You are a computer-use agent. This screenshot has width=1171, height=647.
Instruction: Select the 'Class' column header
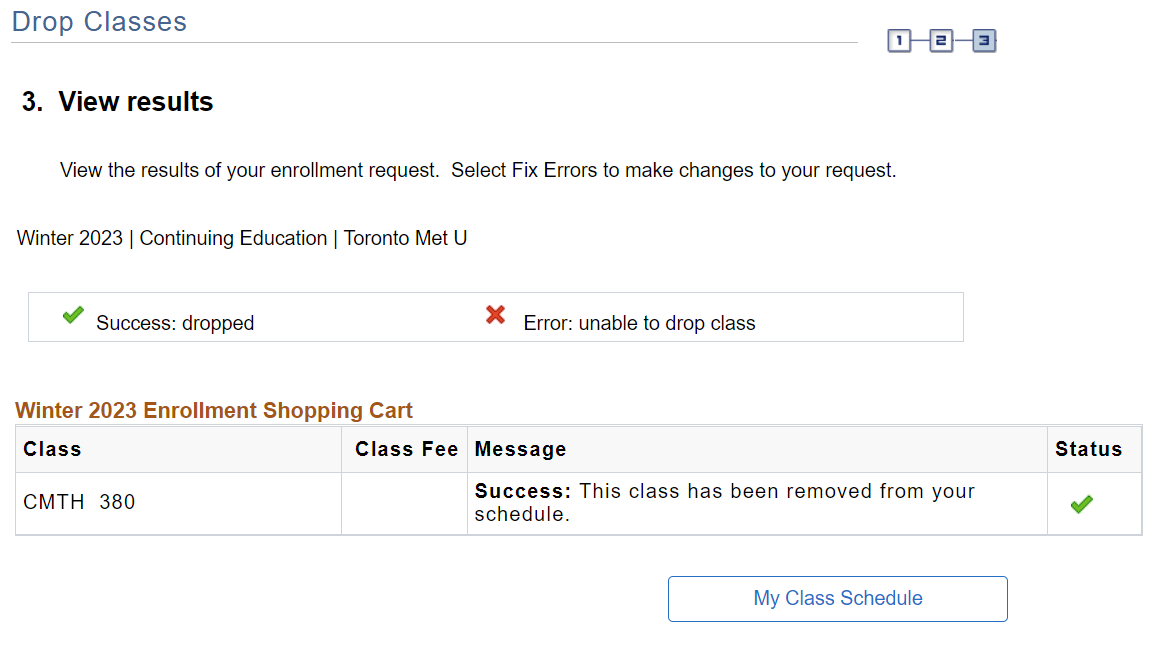click(x=52, y=450)
